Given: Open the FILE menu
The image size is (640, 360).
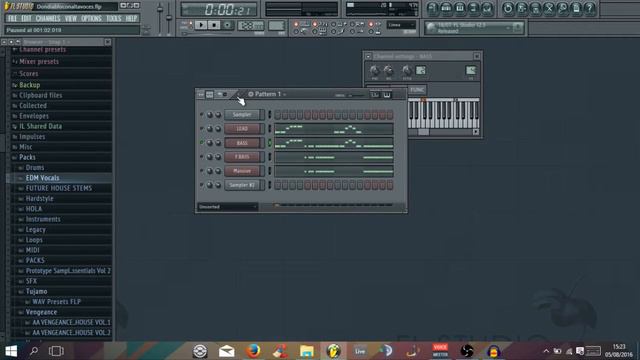Looking at the screenshot, I should pyautogui.click(x=12, y=18).
